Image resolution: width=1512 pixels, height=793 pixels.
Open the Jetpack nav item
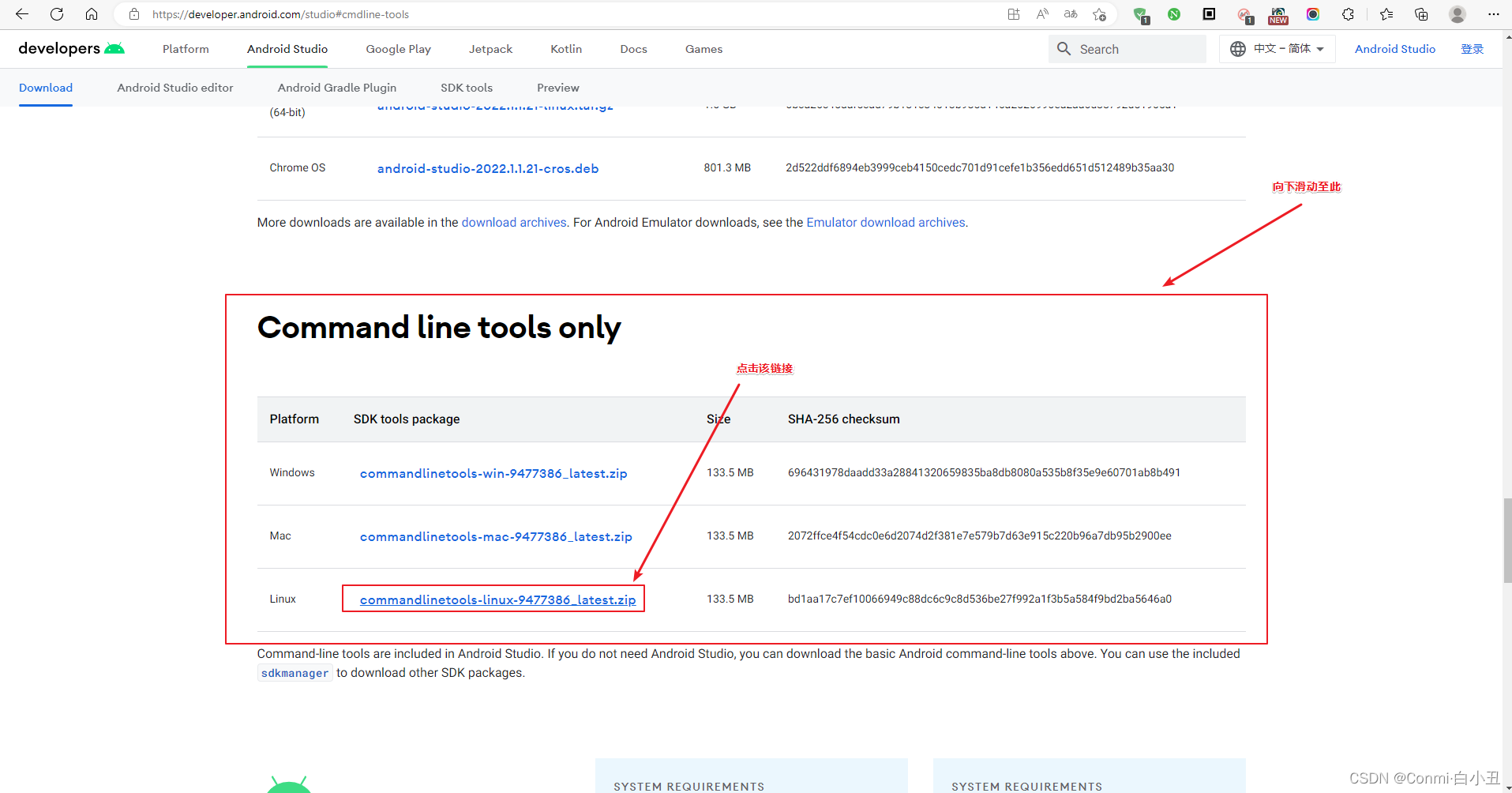490,49
